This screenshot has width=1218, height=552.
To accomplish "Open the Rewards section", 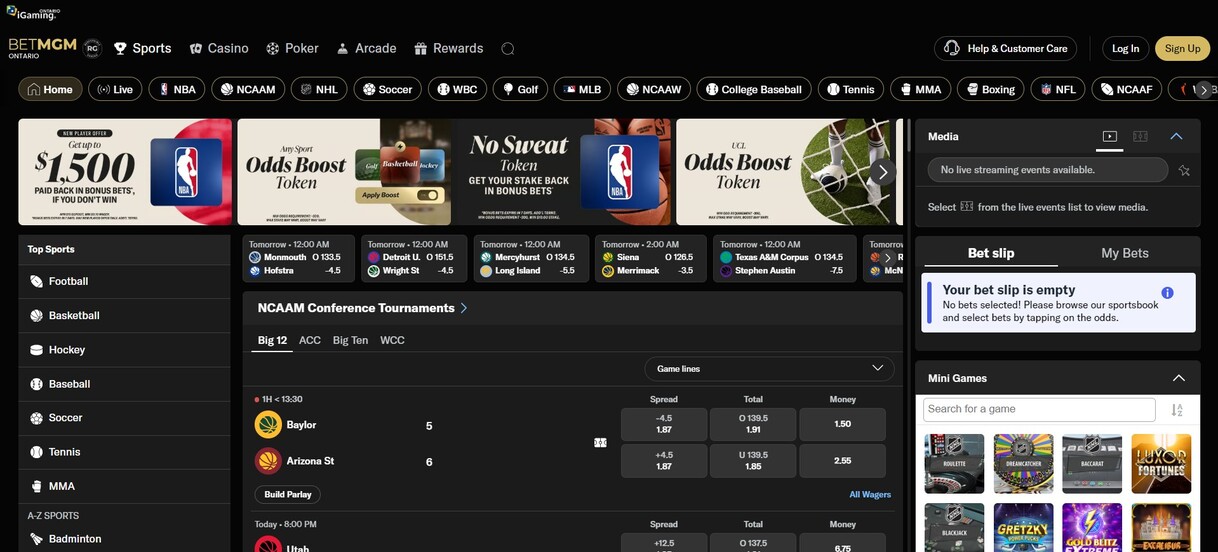I will pos(449,48).
